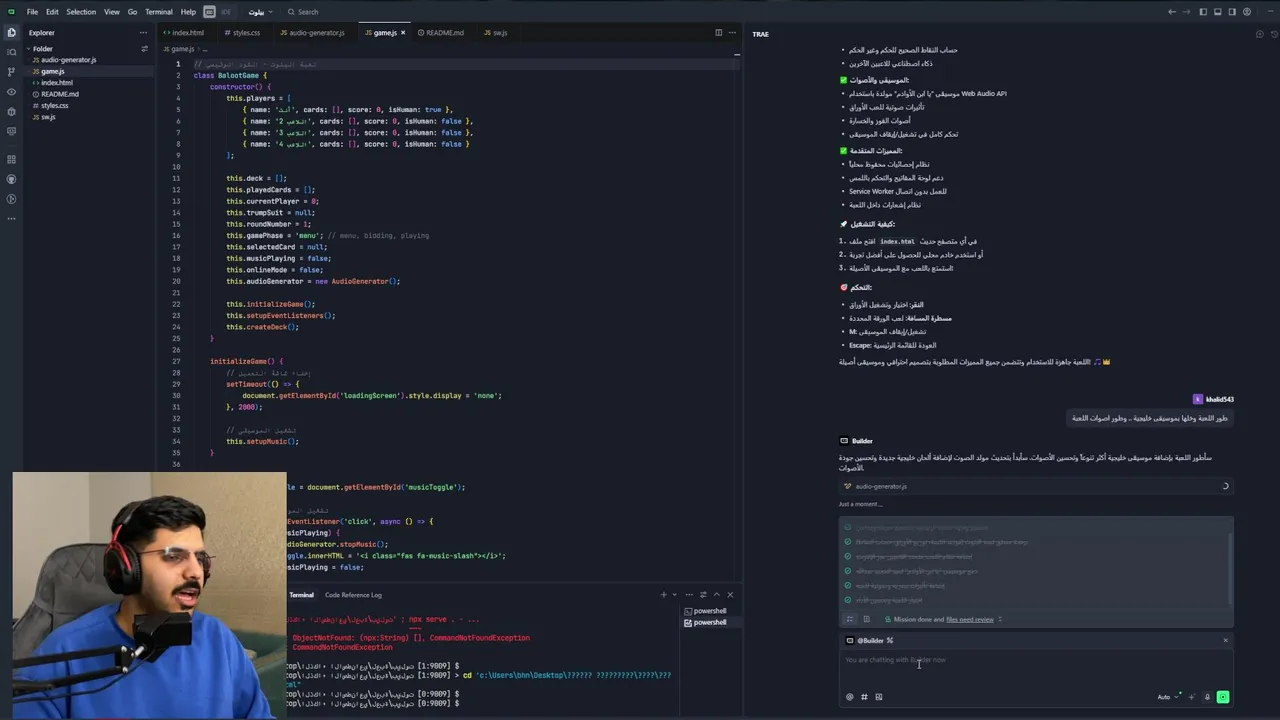Viewport: 1280px width, 720px height.
Task: Switch to the styles.css editor tab
Action: pyautogui.click(x=245, y=33)
